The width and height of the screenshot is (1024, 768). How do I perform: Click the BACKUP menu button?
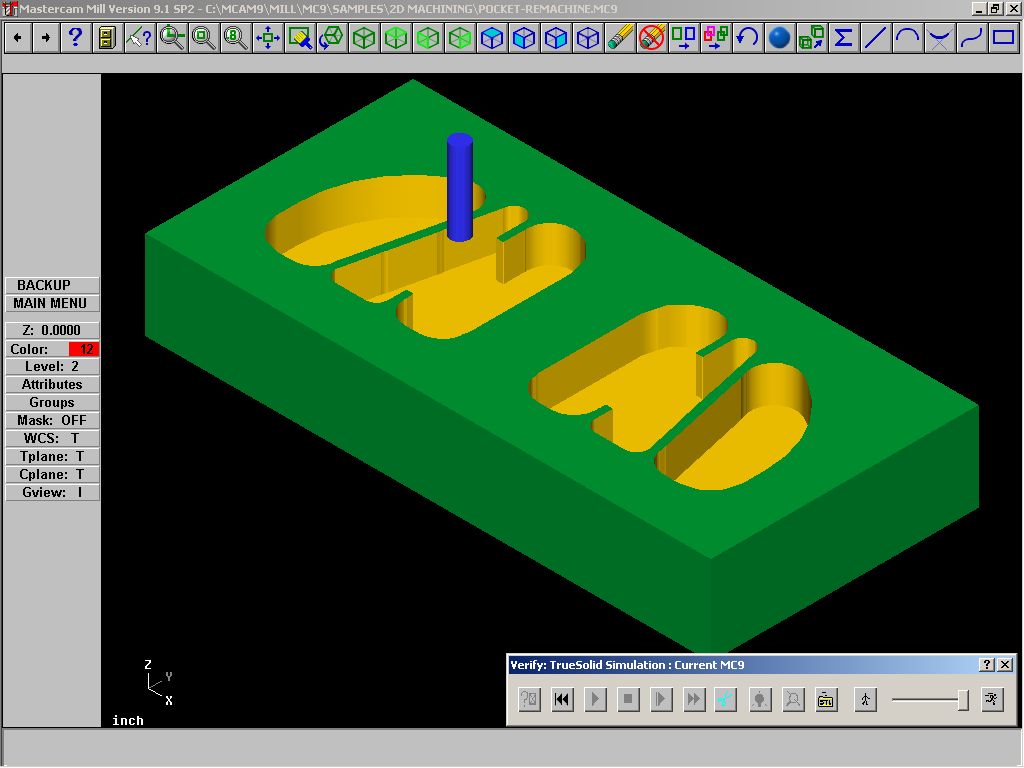(52, 285)
